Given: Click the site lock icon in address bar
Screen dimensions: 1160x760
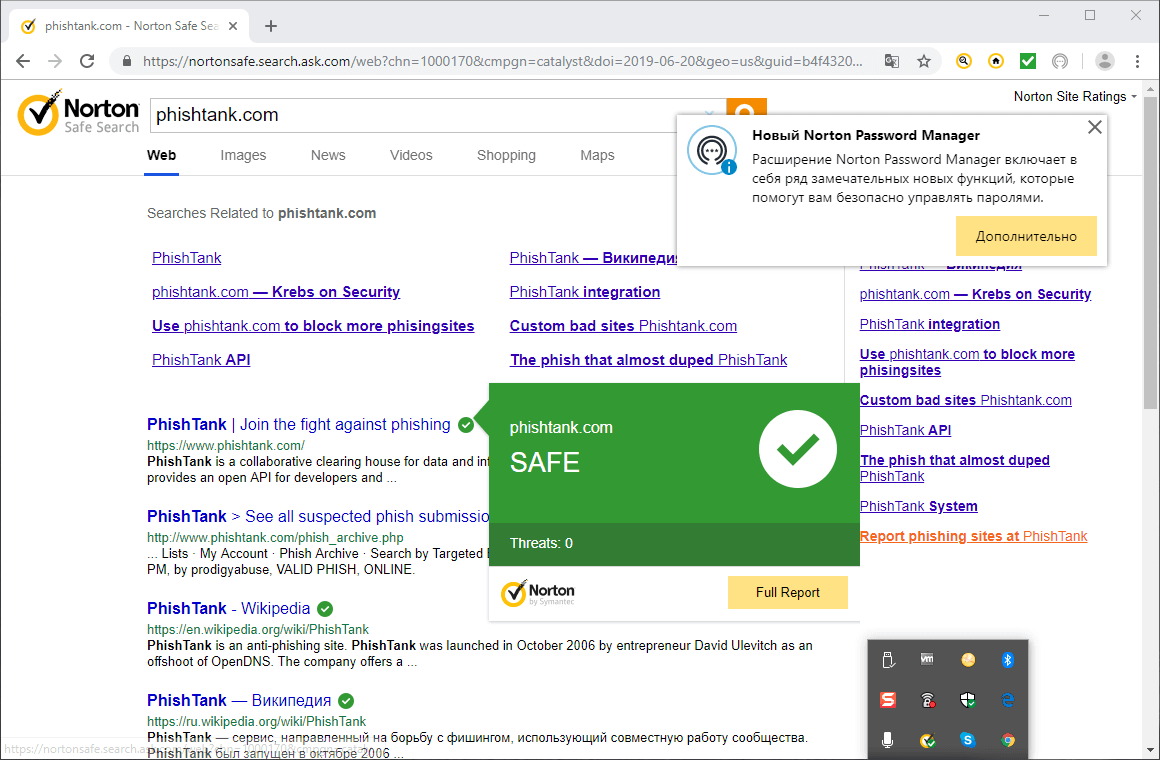Looking at the screenshot, I should click(x=127, y=61).
